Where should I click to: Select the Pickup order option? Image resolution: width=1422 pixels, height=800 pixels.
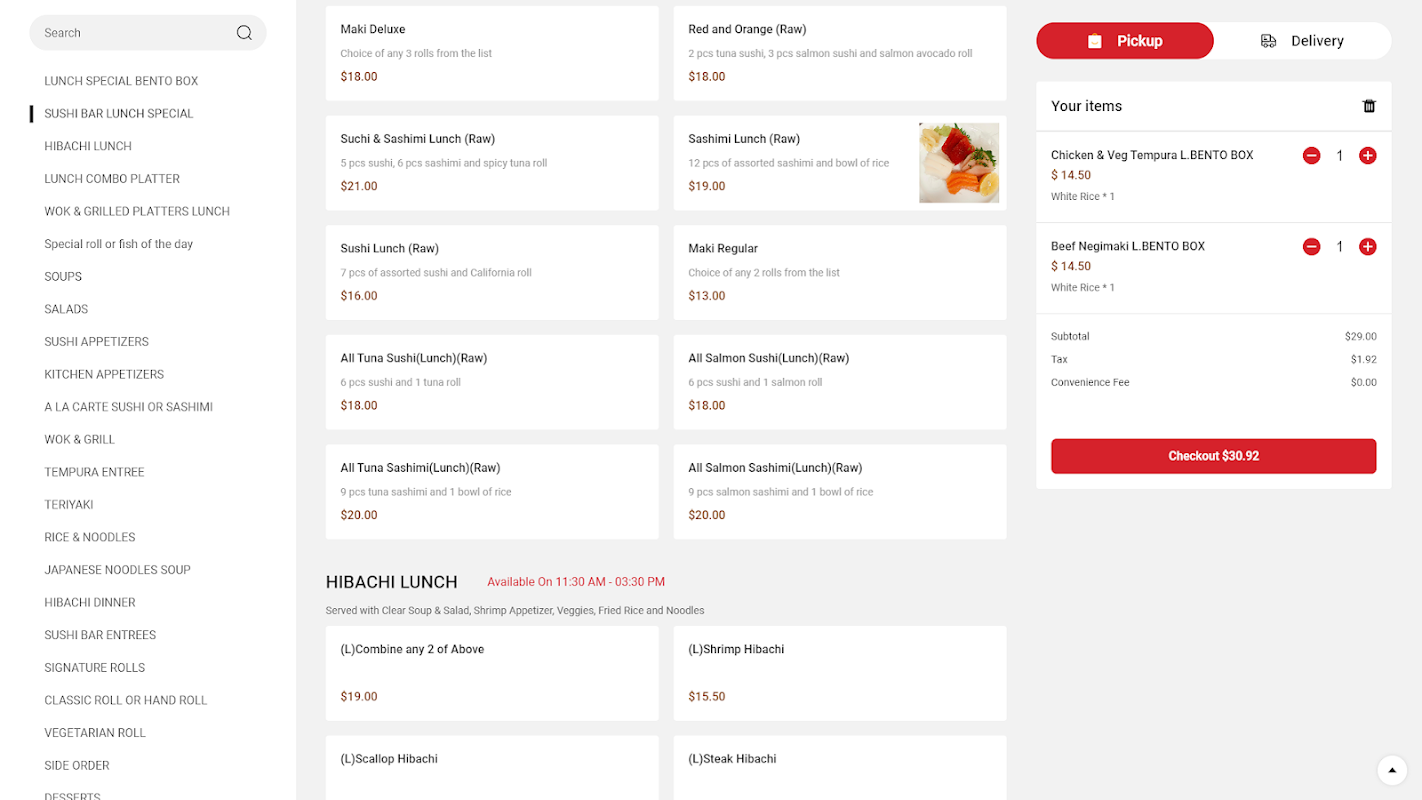point(1124,41)
